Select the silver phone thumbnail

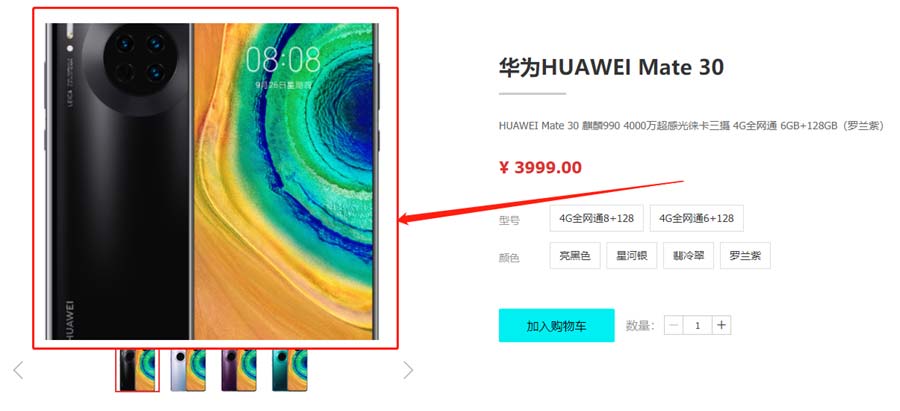[188, 370]
